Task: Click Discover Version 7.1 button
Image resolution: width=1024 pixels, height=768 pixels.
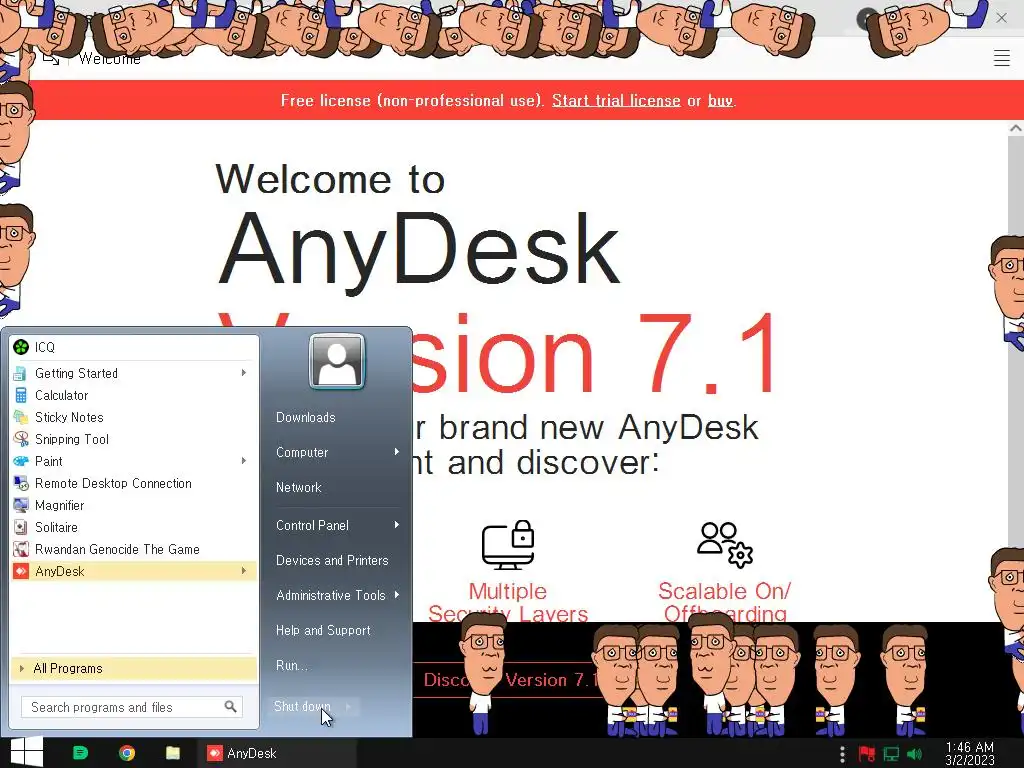Action: point(509,680)
